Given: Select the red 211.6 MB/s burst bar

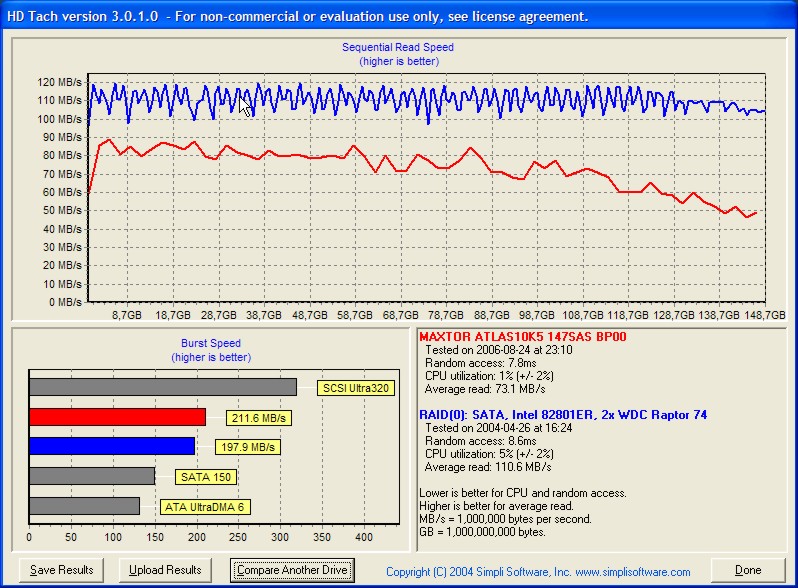Looking at the screenshot, I should [118, 417].
